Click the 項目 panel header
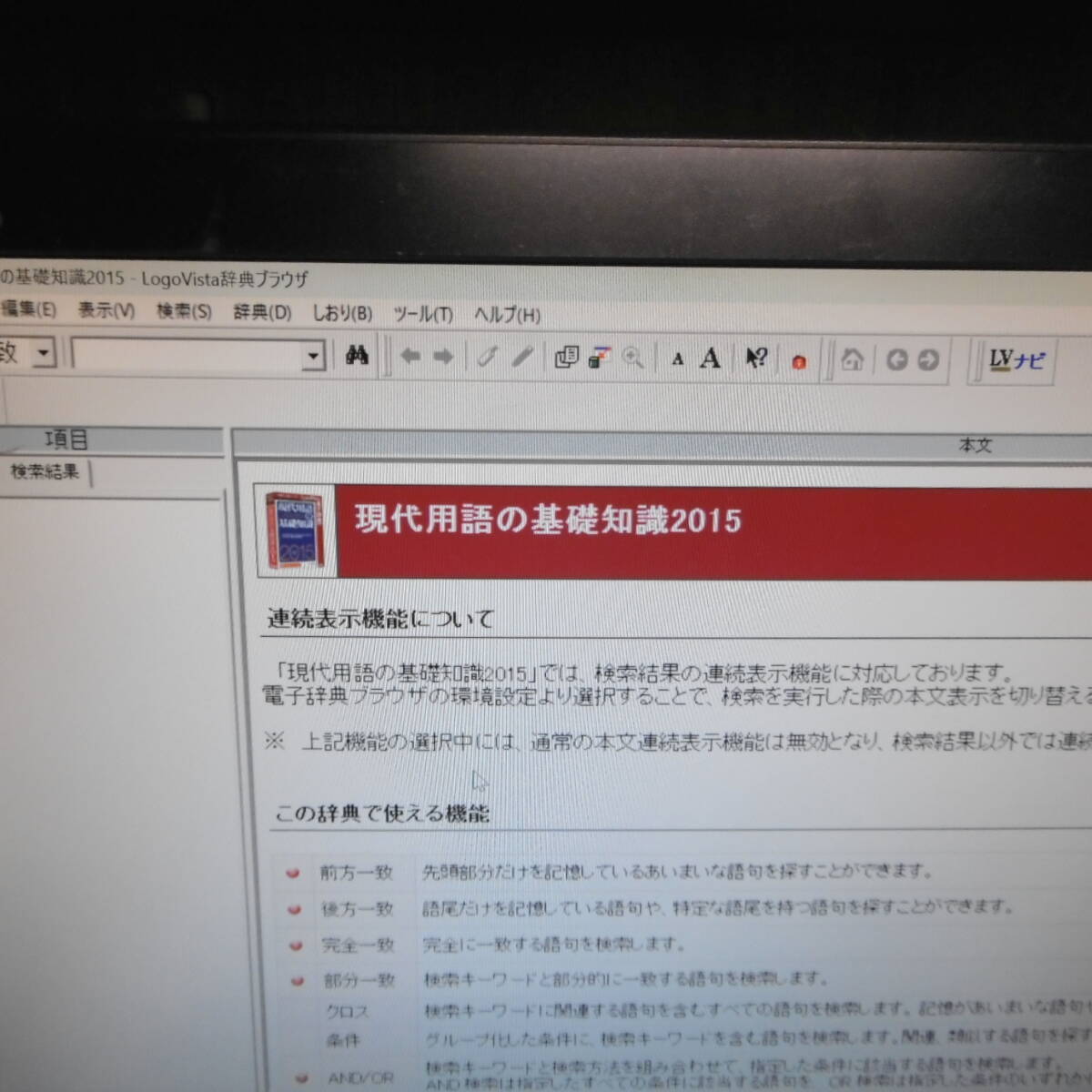The image size is (1092, 1092). tap(66, 440)
